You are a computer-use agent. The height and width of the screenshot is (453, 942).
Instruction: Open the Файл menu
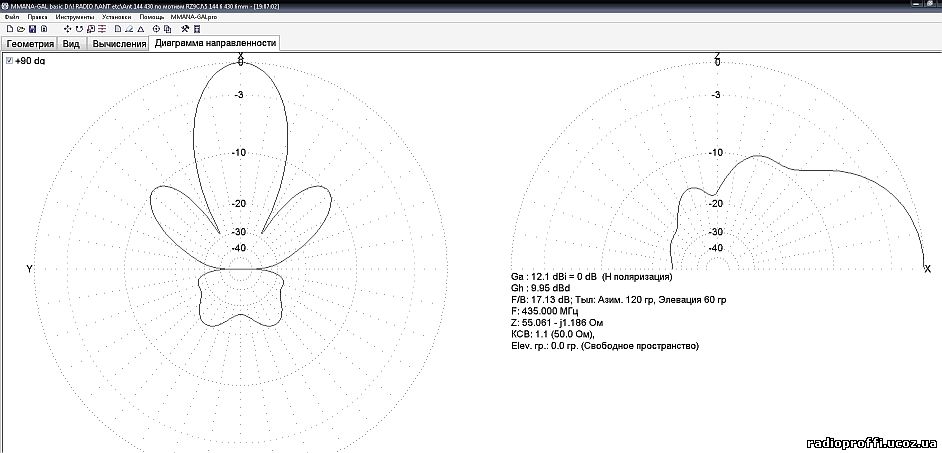12,17
